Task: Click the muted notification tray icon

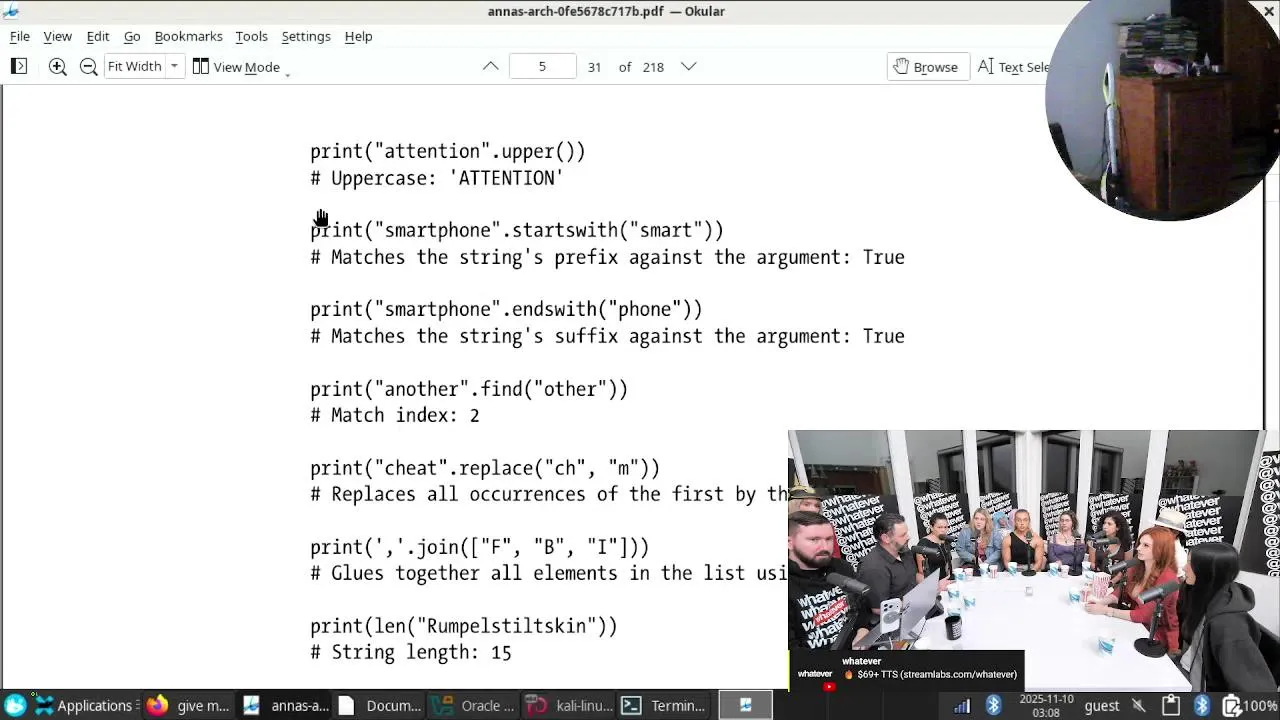Action: click(1138, 705)
